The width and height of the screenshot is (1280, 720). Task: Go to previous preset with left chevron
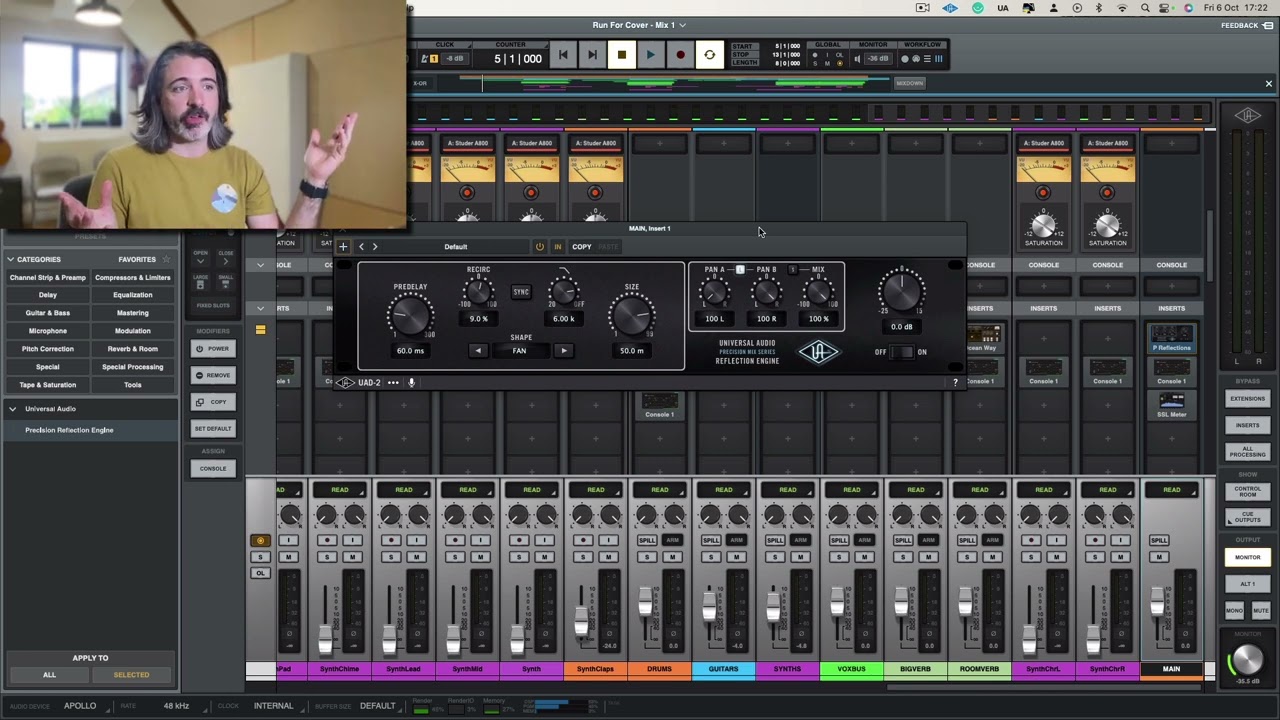tap(362, 247)
